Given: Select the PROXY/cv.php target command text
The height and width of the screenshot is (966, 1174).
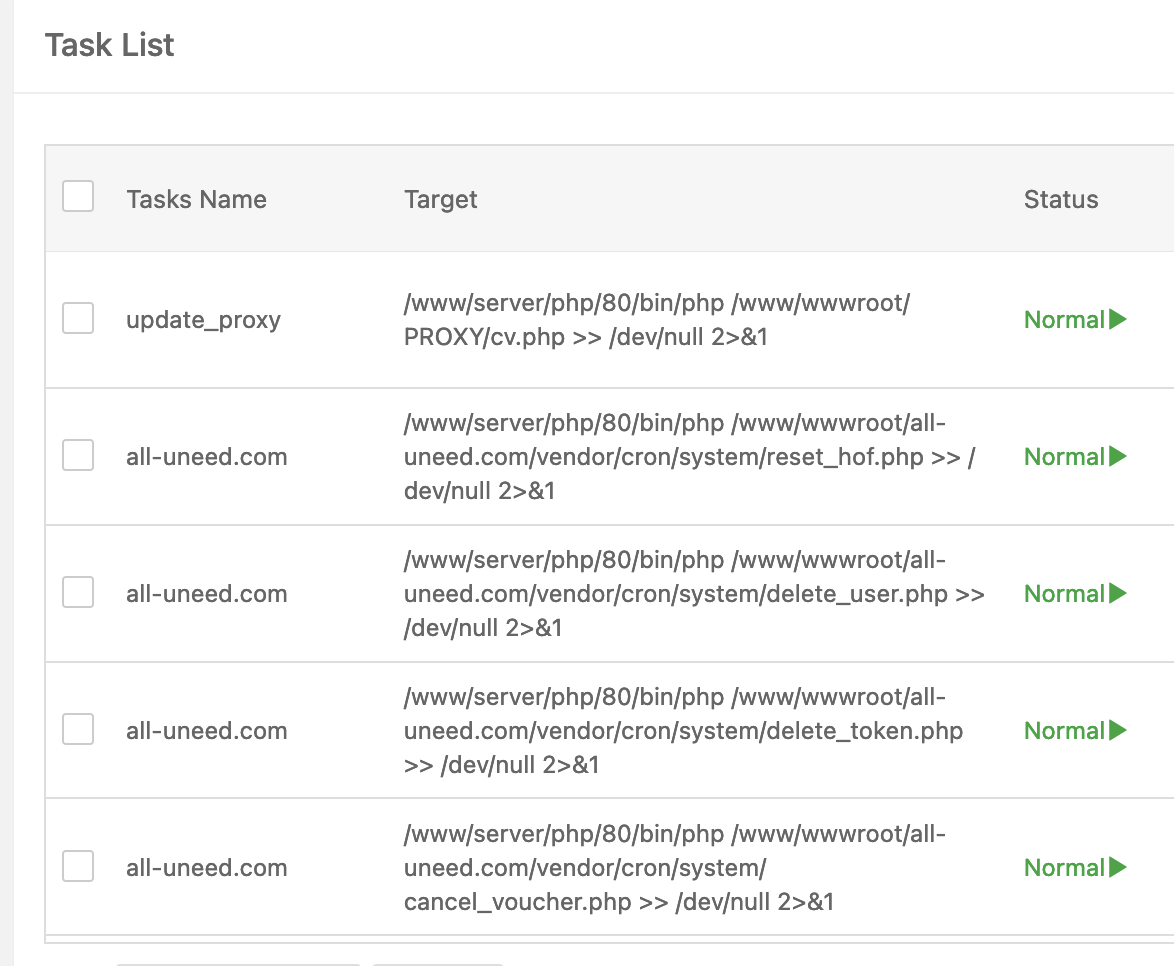Looking at the screenshot, I should [657, 320].
